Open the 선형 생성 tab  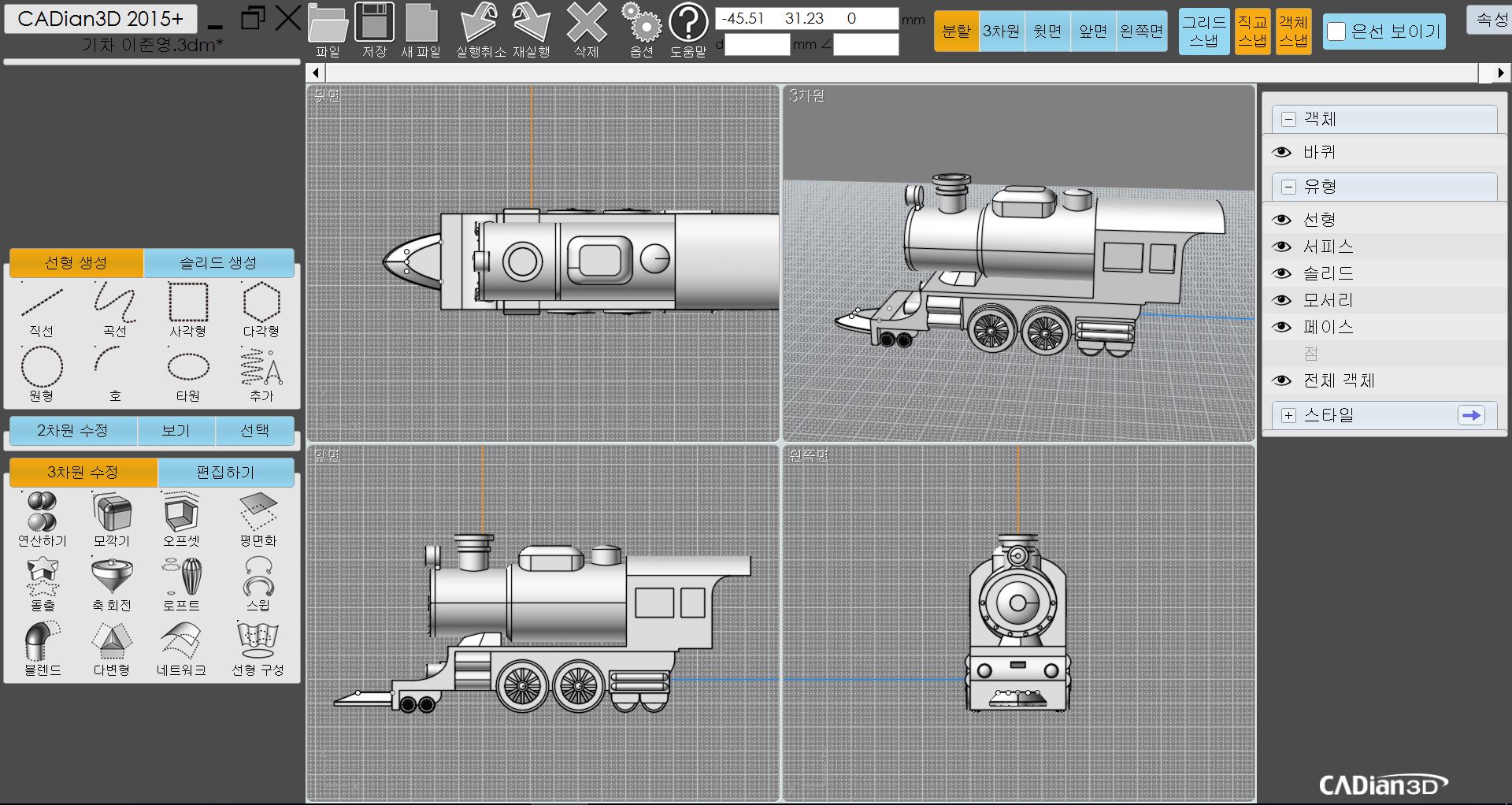point(76,262)
